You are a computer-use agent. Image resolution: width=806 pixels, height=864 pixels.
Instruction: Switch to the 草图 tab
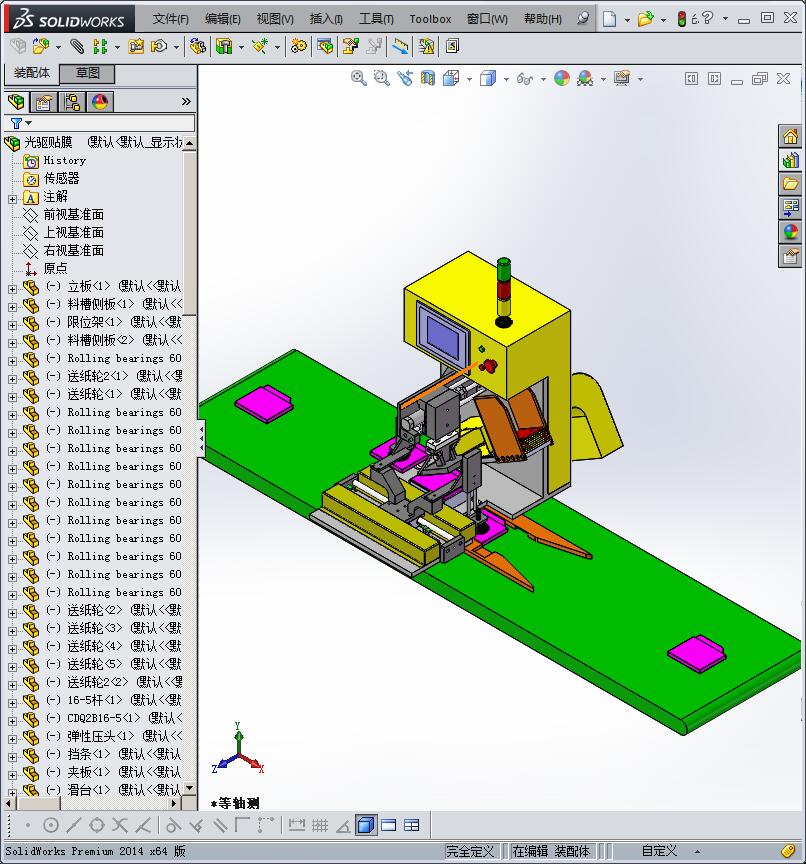pos(87,73)
